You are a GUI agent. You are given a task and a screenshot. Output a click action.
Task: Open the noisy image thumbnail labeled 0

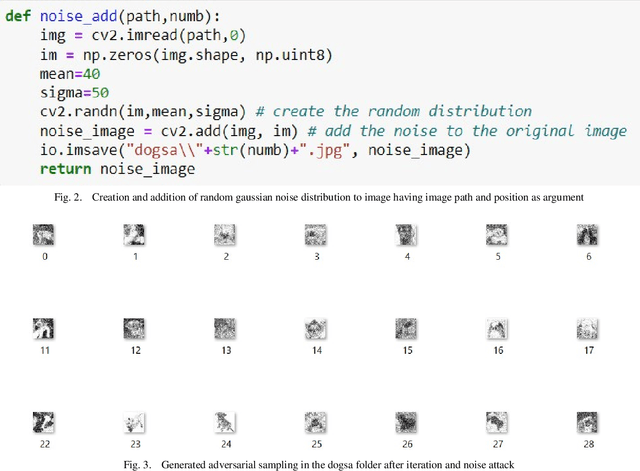pos(45,235)
